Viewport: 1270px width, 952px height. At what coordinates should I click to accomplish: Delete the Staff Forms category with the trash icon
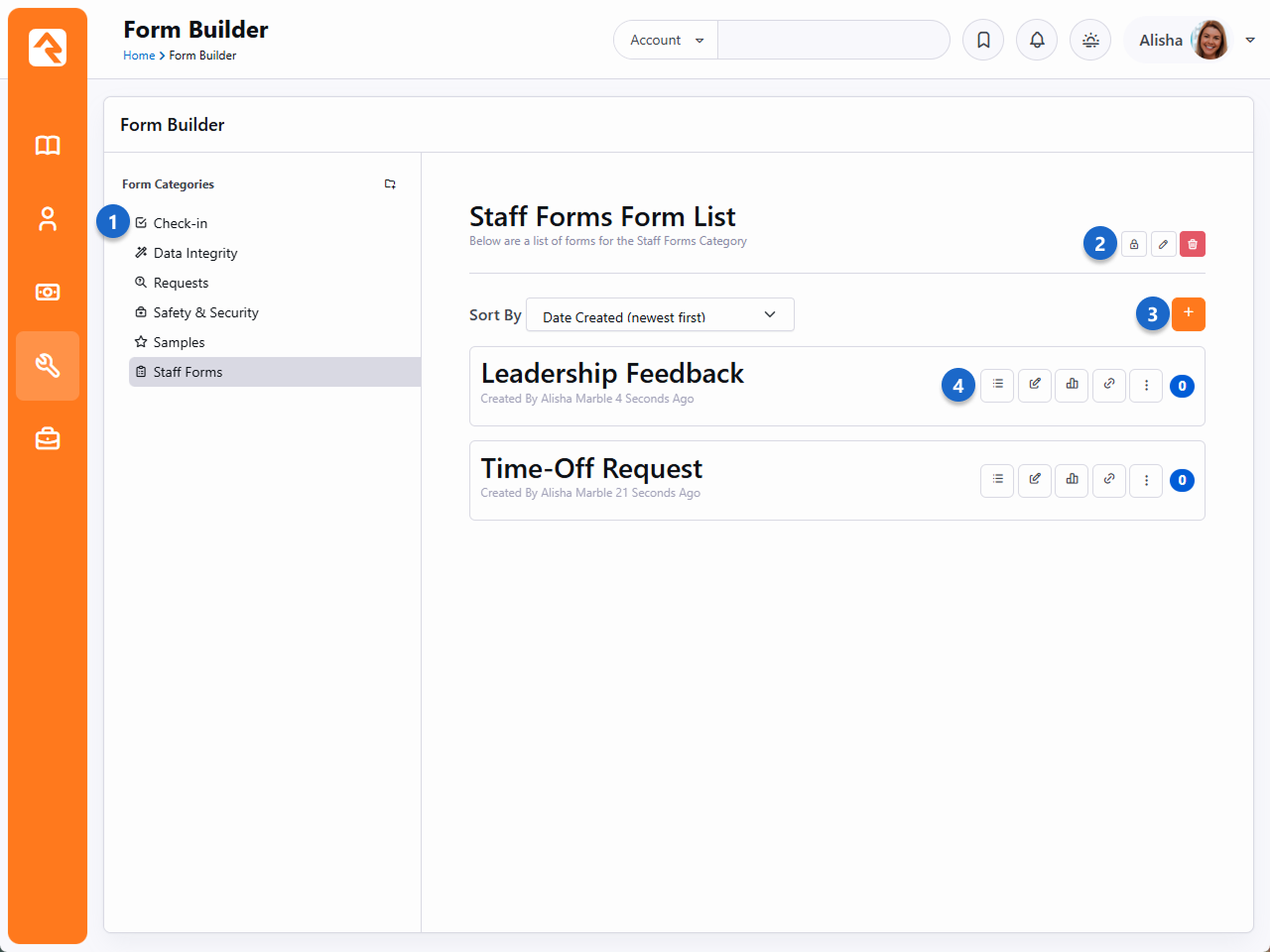(x=1193, y=244)
